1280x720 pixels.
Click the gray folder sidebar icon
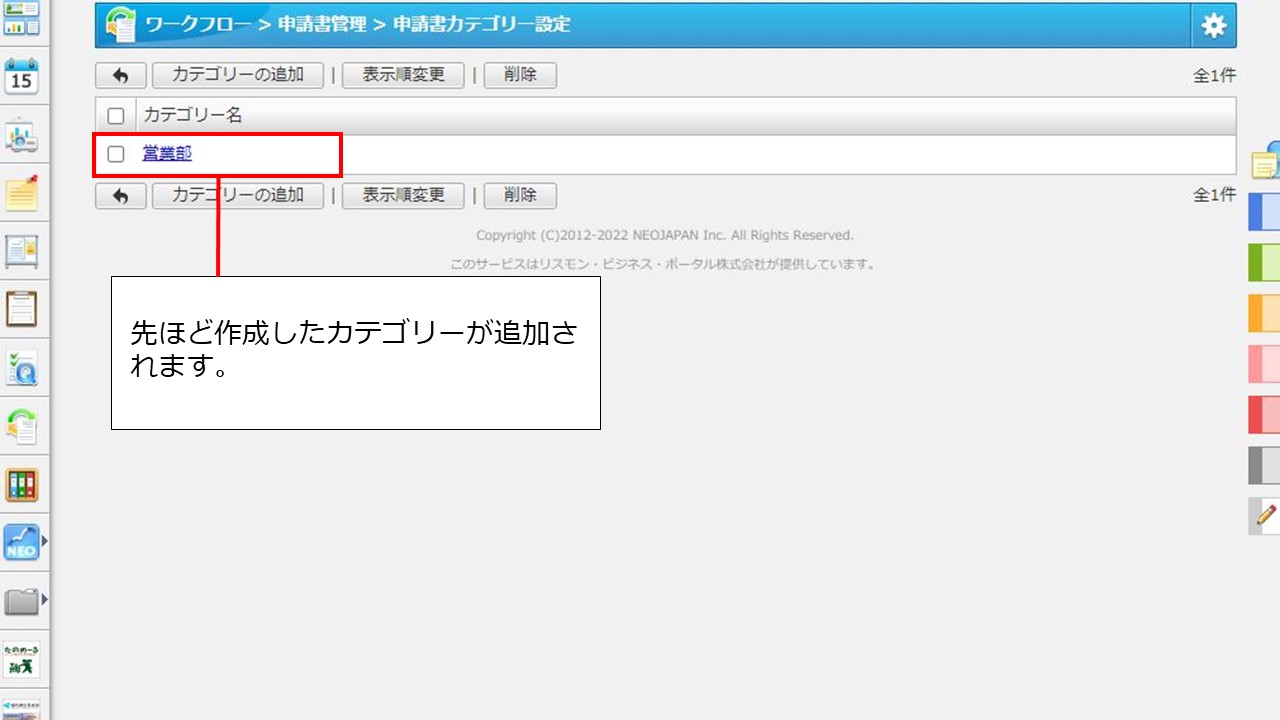click(x=20, y=601)
